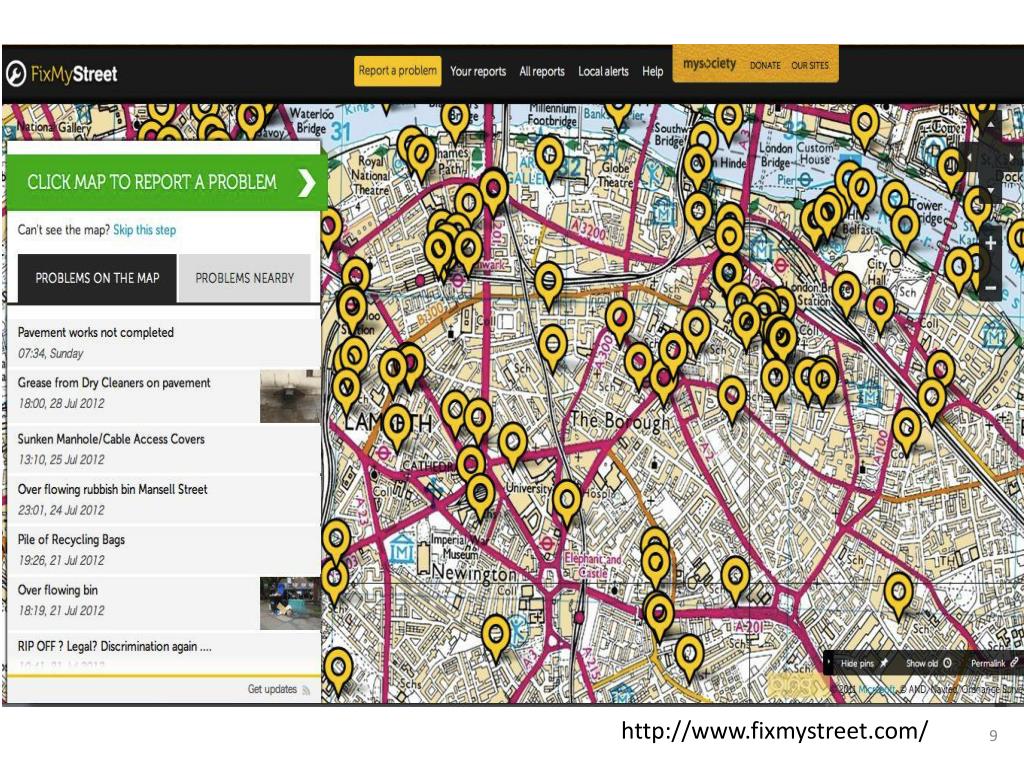1024x768 pixels.
Task: Open the Over flowing bin report from 18:19
Action: [163, 603]
